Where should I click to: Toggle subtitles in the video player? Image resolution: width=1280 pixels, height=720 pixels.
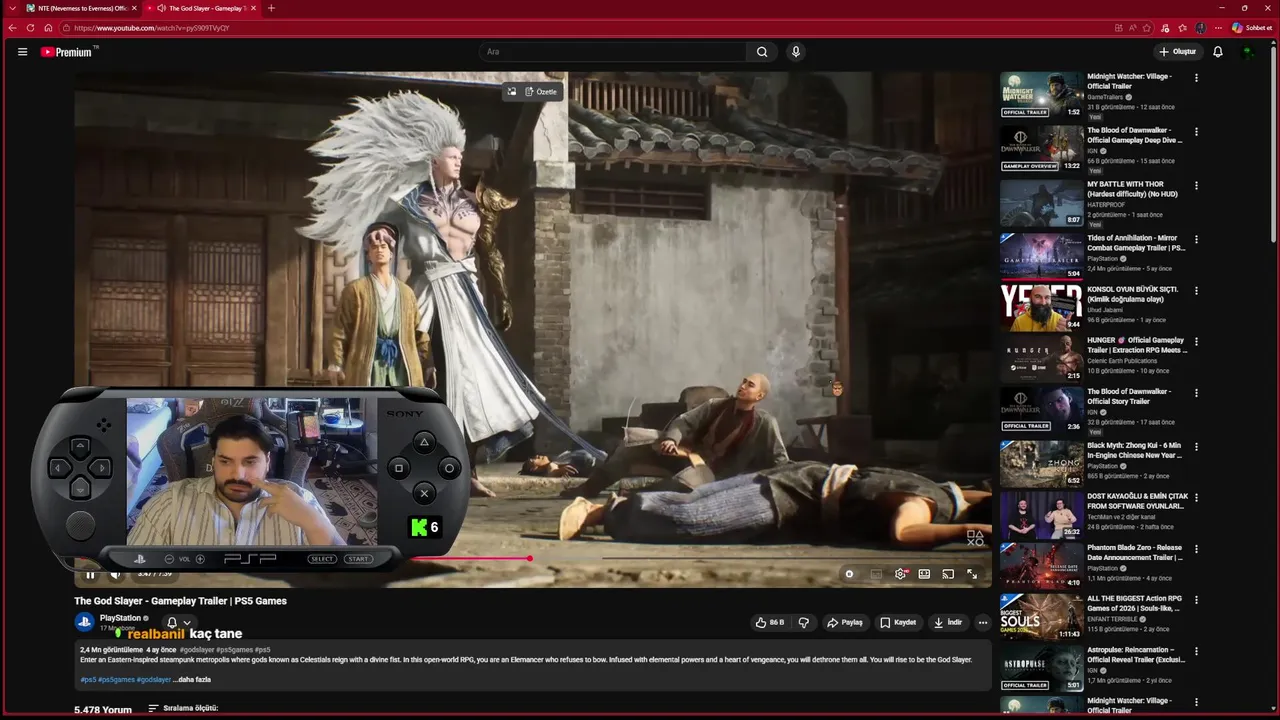pyautogui.click(x=876, y=574)
